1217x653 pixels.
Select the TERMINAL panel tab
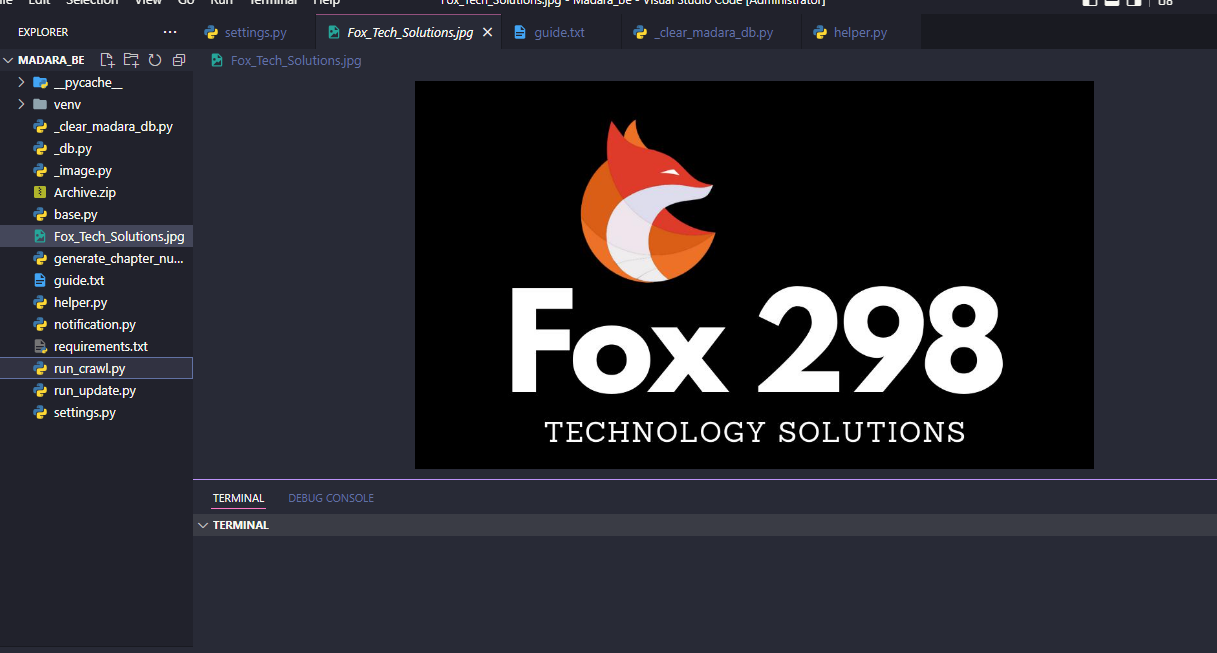pos(238,498)
